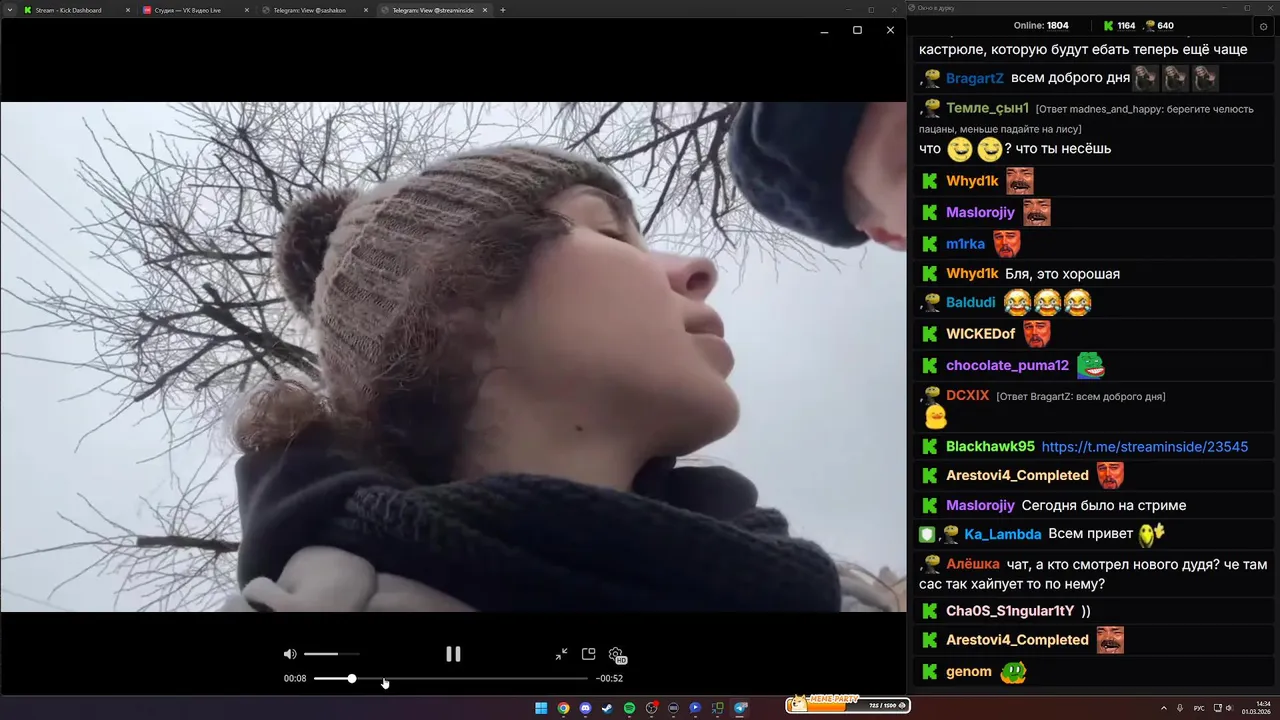Adjust the video volume slider
This screenshot has height=720, width=1280.
point(331,654)
